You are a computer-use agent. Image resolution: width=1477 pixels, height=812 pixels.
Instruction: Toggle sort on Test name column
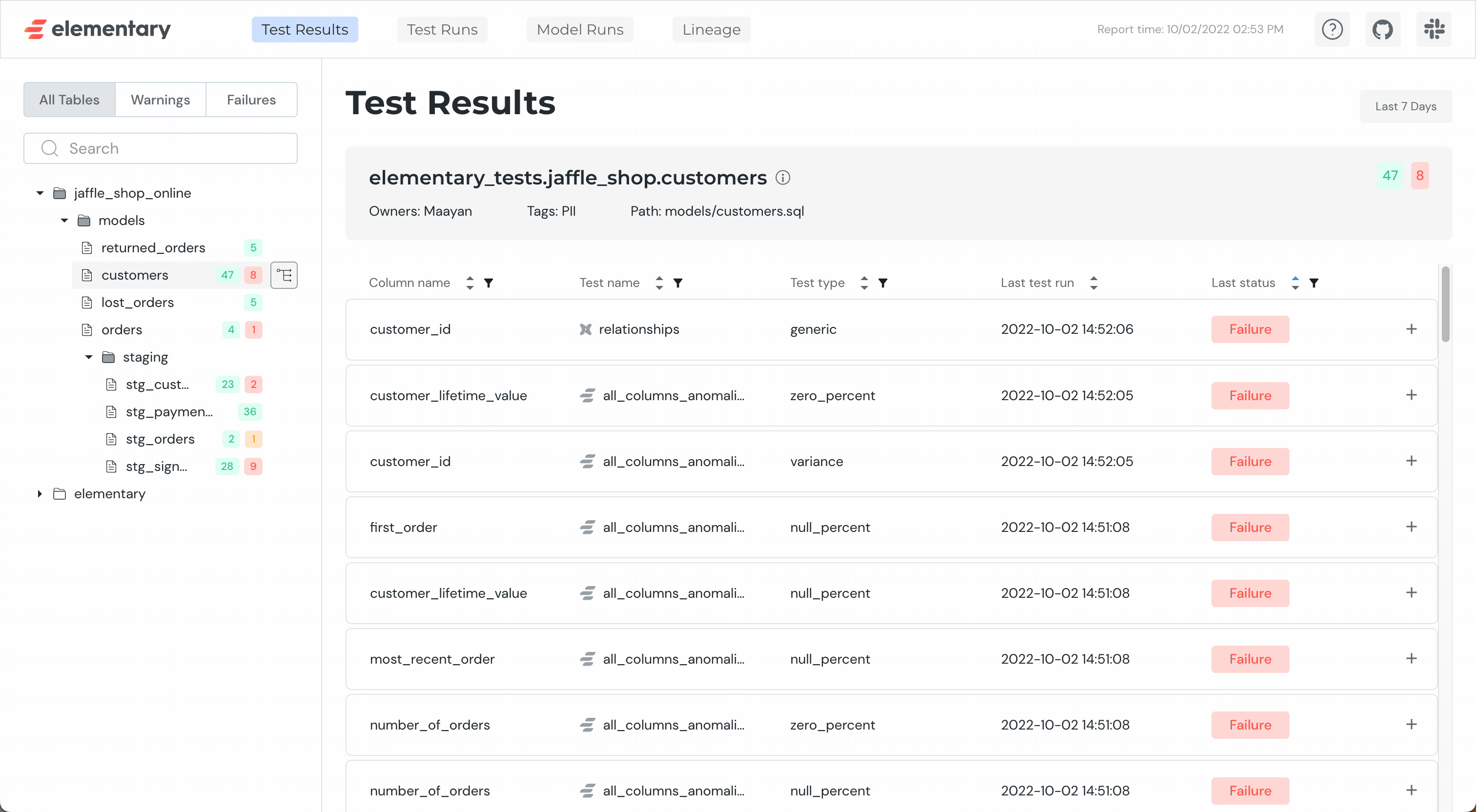[x=659, y=283]
